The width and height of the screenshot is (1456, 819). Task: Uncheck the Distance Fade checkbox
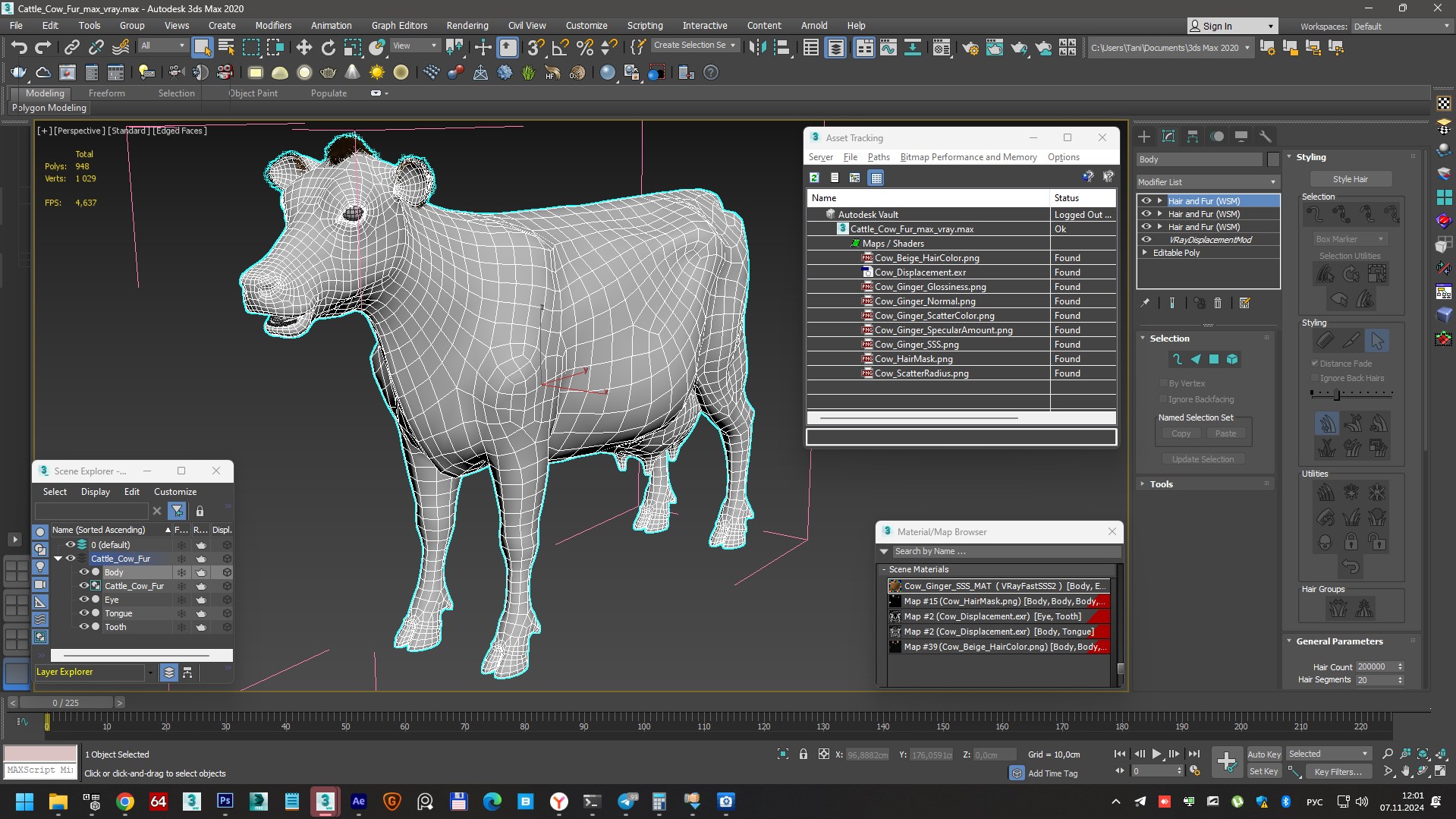[x=1315, y=364]
